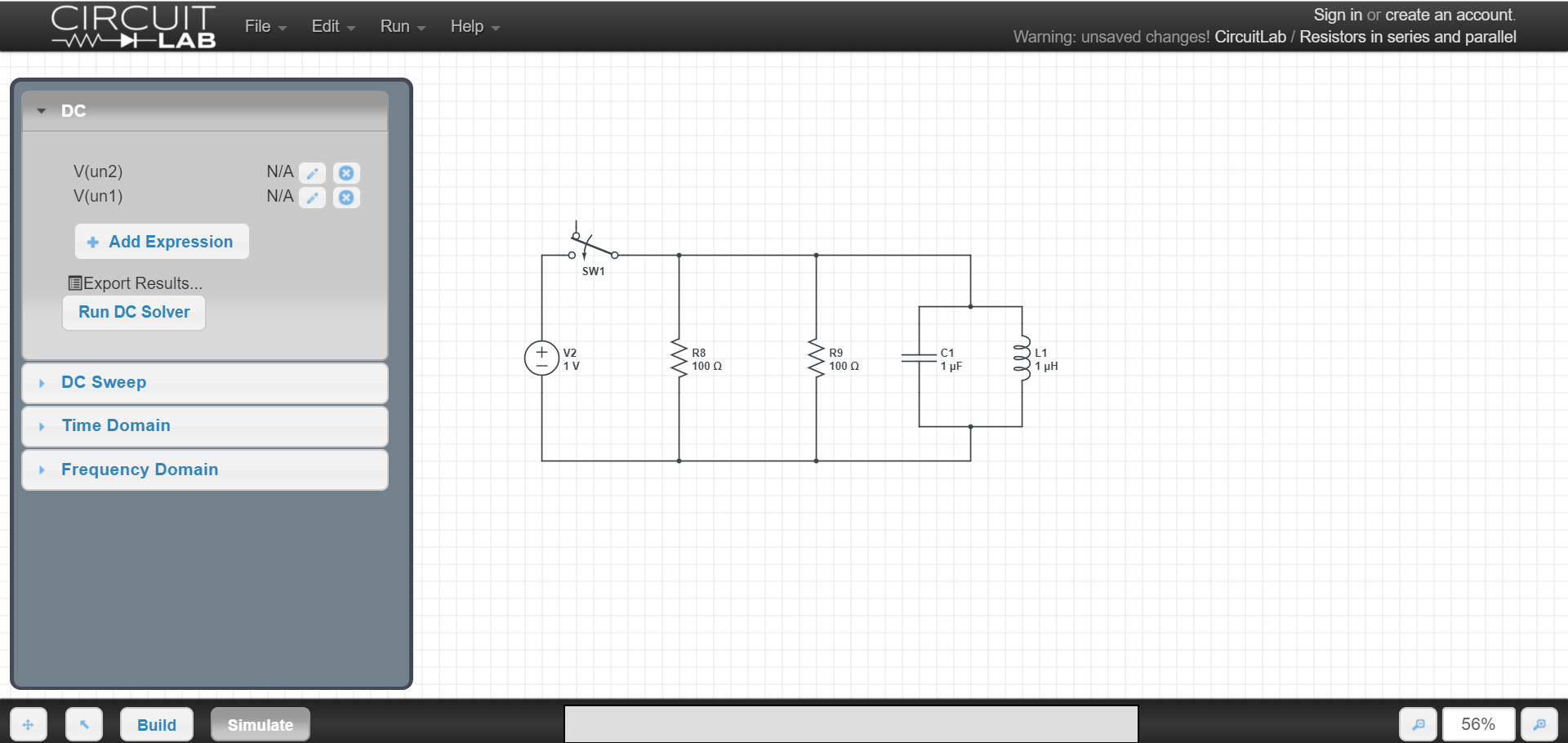
Task: Edit the V(un1) expression with pencil icon
Action: click(312, 198)
